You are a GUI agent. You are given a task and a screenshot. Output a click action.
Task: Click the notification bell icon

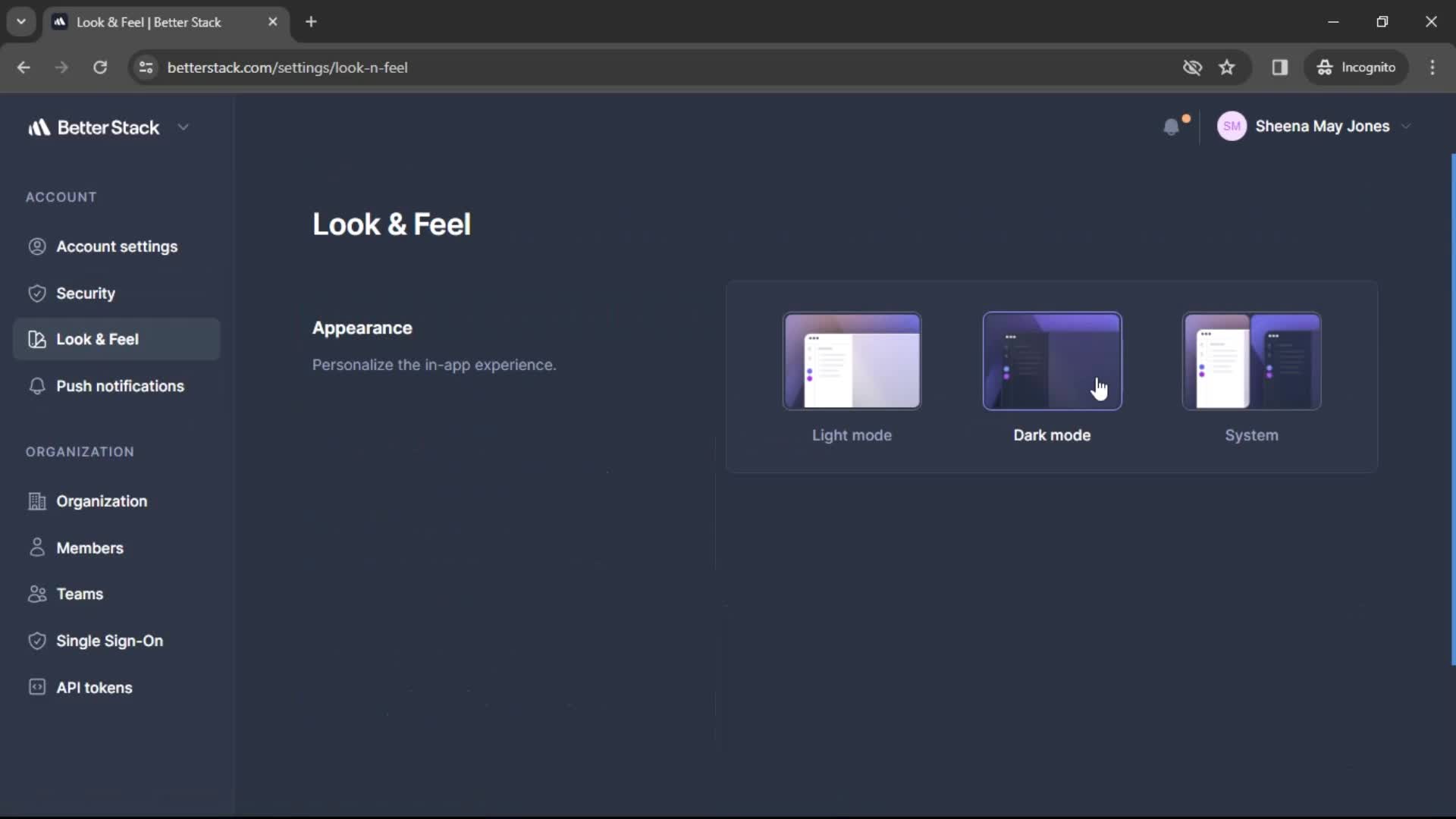(1172, 127)
